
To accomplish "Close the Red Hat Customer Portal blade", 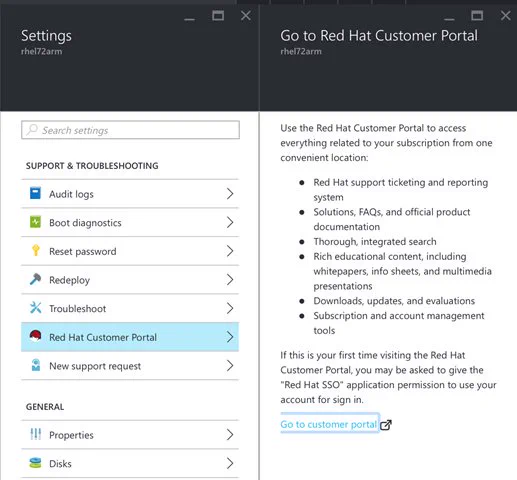I will click(506, 16).
